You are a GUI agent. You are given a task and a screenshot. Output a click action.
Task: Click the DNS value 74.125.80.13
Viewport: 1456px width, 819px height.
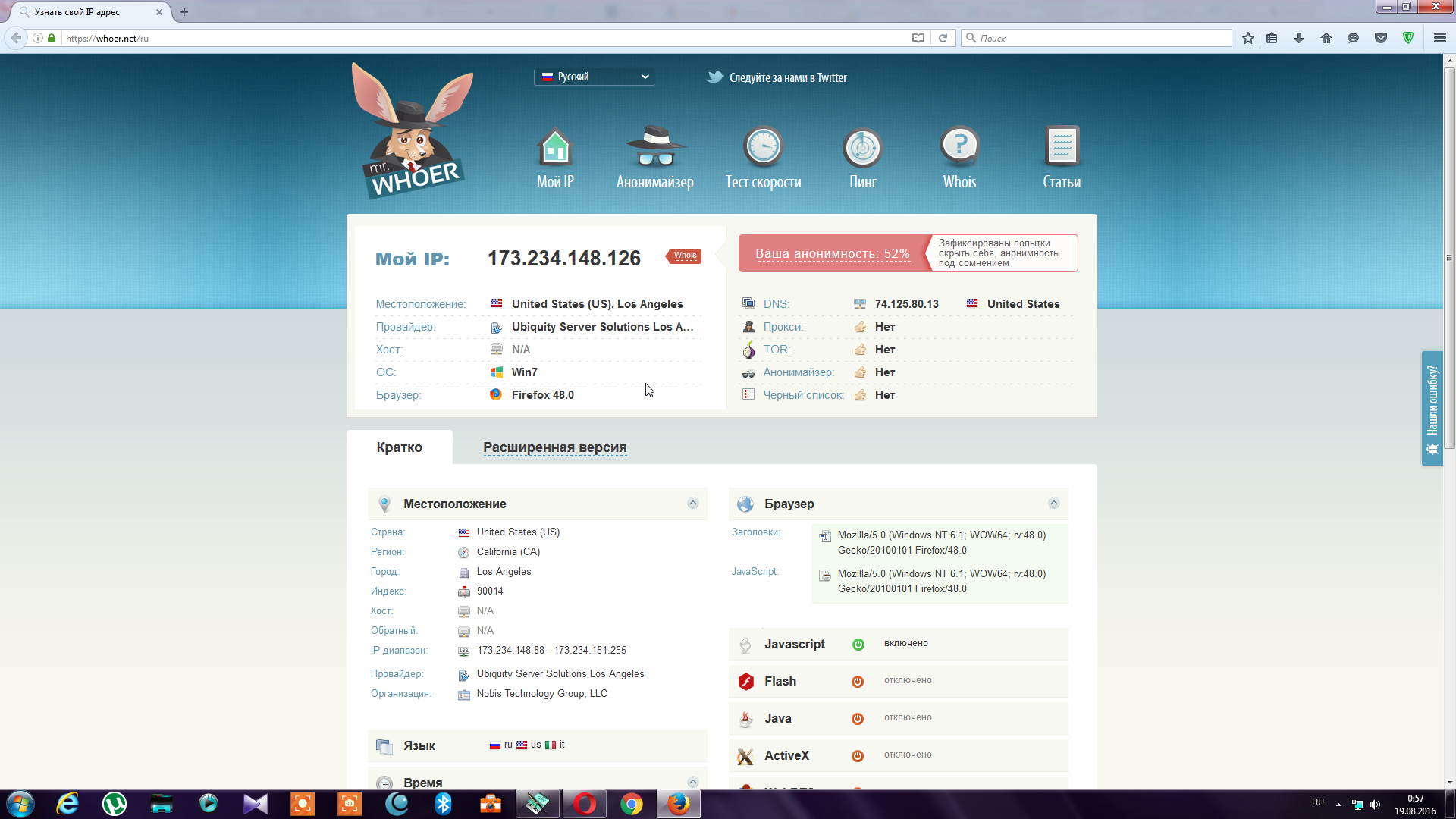pos(906,304)
